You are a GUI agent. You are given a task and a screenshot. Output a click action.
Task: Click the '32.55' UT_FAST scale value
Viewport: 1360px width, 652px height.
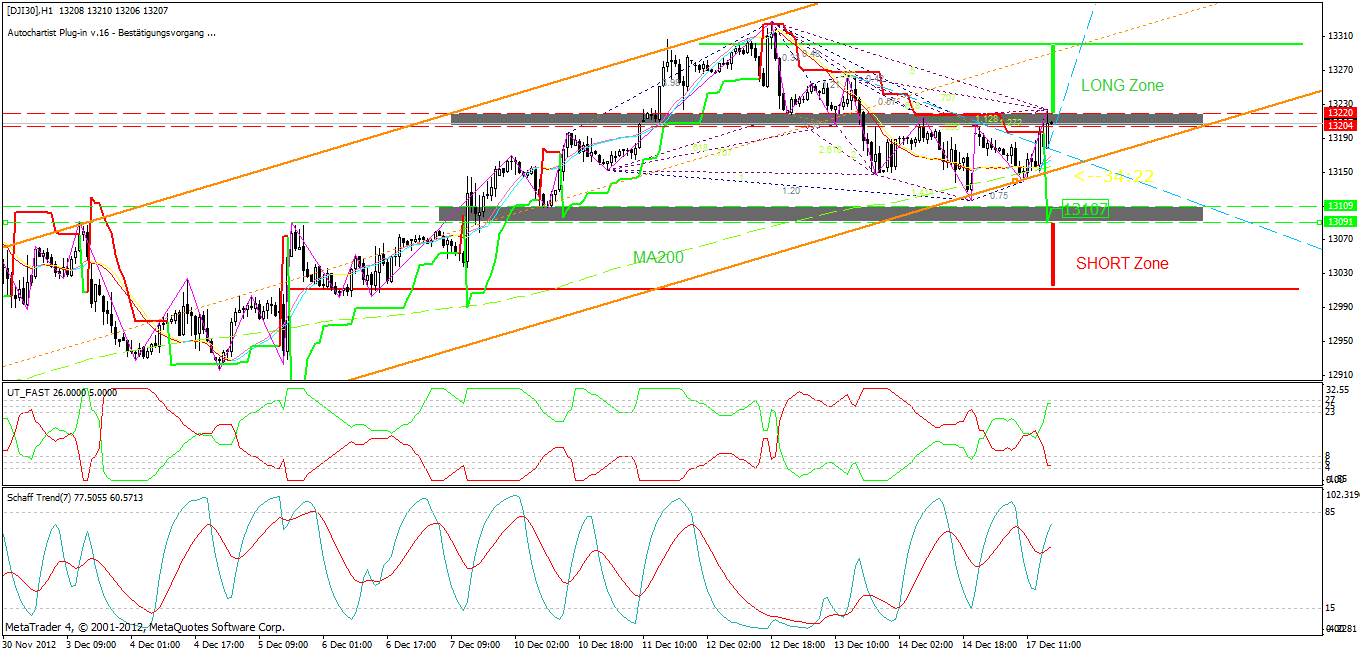coord(1338,389)
